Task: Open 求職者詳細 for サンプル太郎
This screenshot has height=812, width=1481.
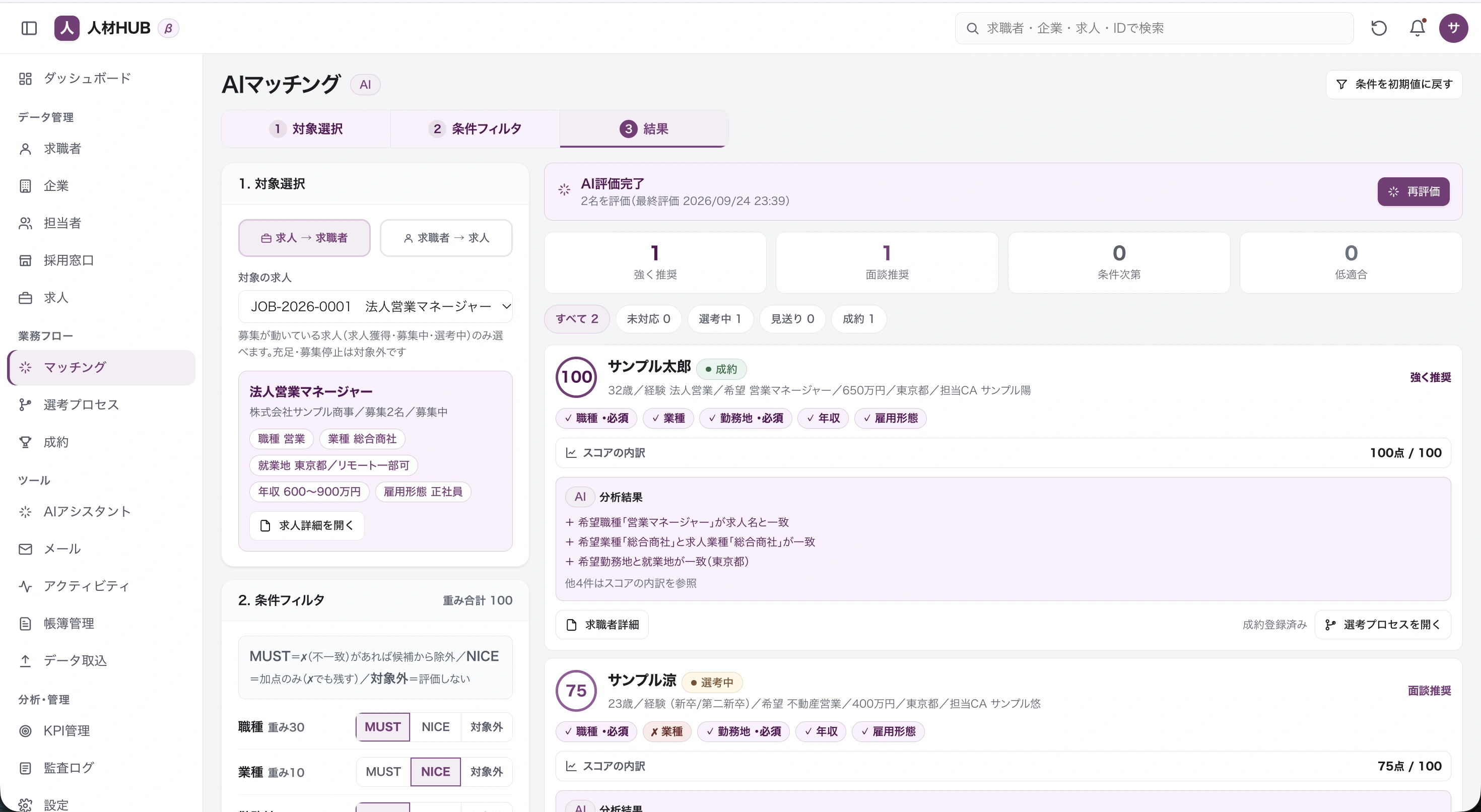Action: [602, 625]
